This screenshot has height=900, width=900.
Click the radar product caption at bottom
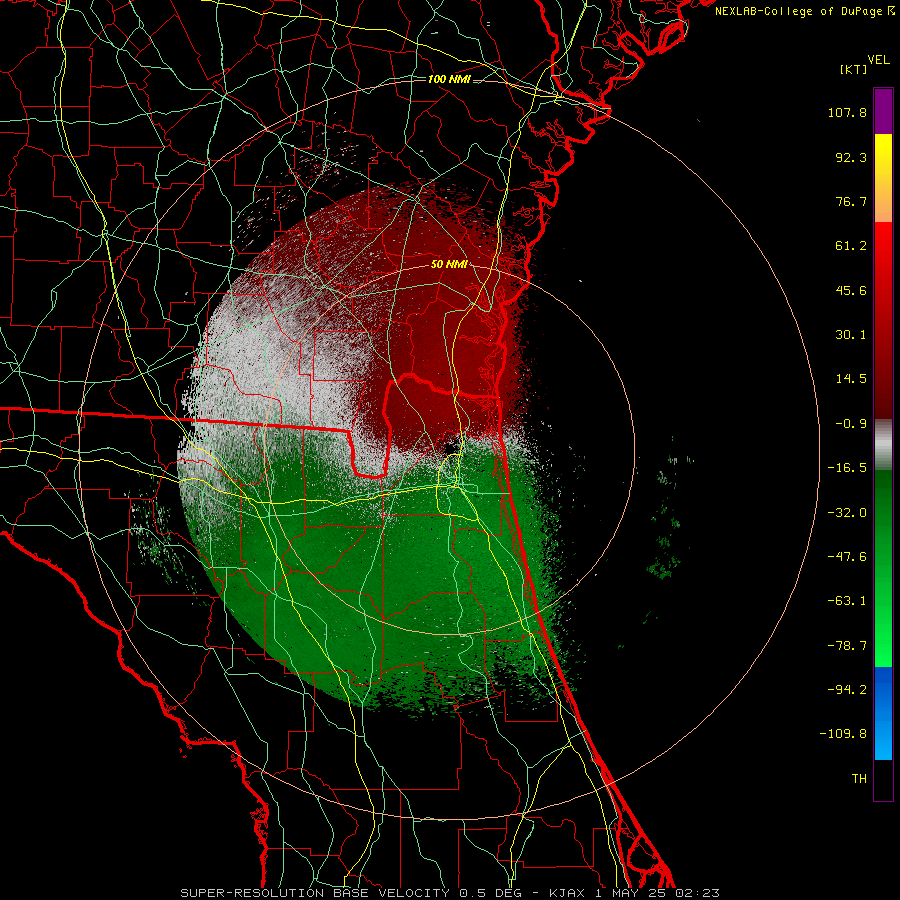click(x=449, y=893)
